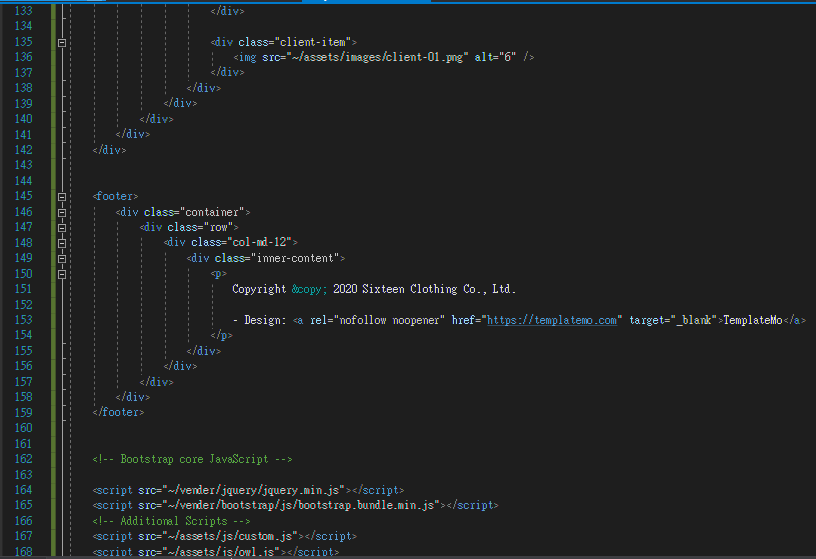This screenshot has height=559, width=816.
Task: Click the TemplateMo anchor text
Action: pos(753,320)
